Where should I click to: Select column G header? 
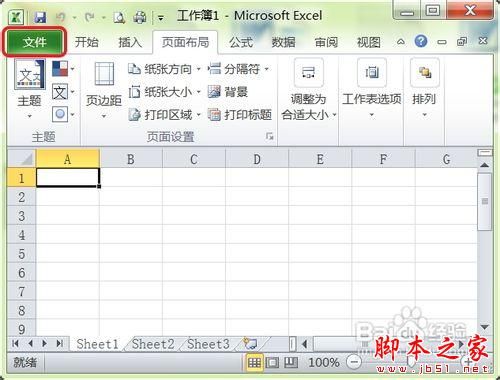(x=446, y=159)
